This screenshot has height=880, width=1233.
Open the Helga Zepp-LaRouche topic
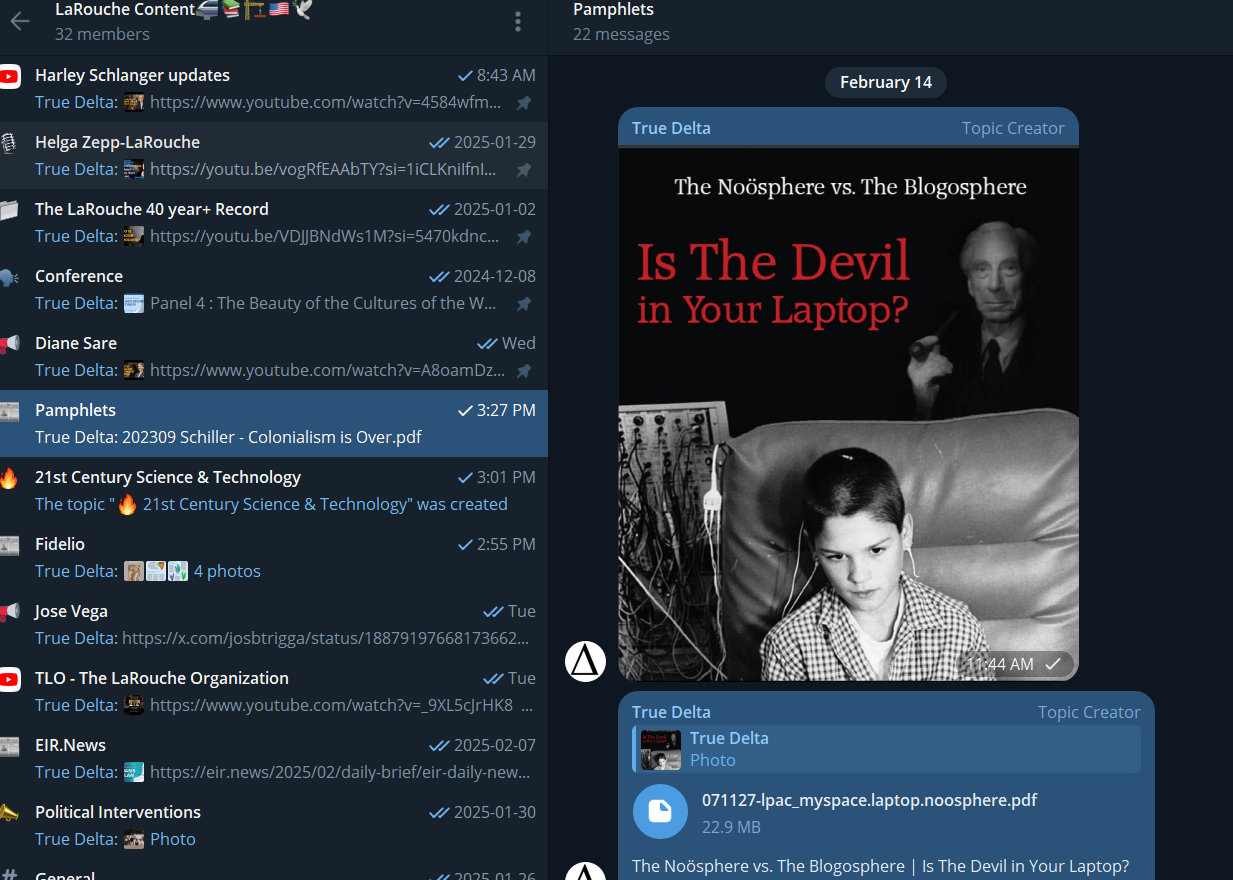click(x=274, y=155)
